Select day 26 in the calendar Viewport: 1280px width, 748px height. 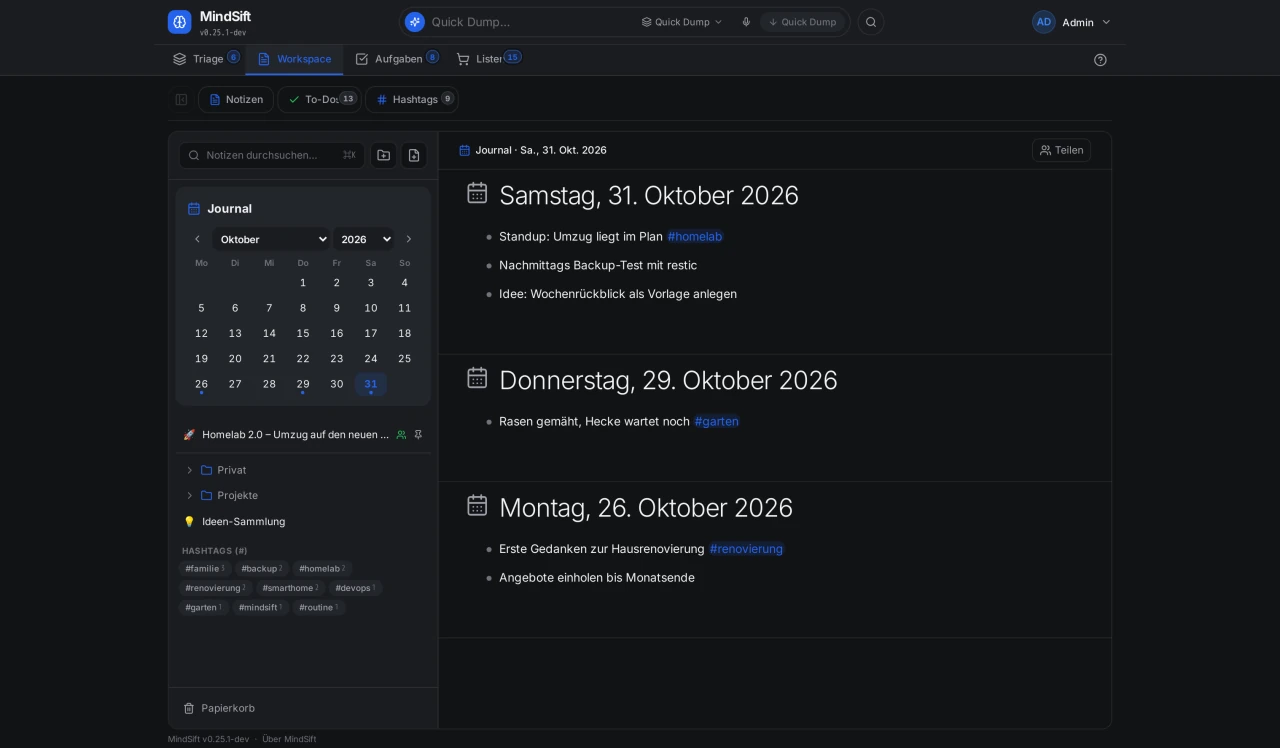(x=201, y=384)
